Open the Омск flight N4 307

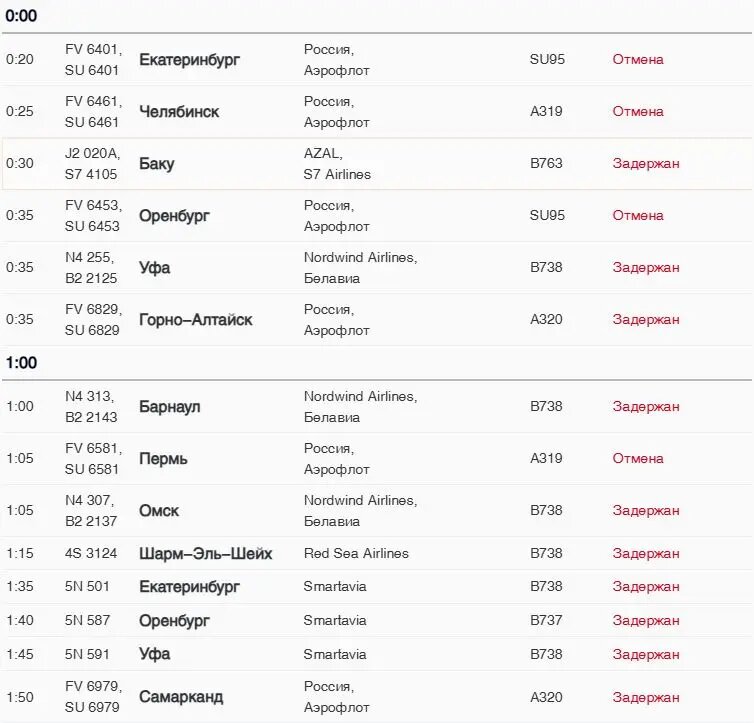point(377,511)
